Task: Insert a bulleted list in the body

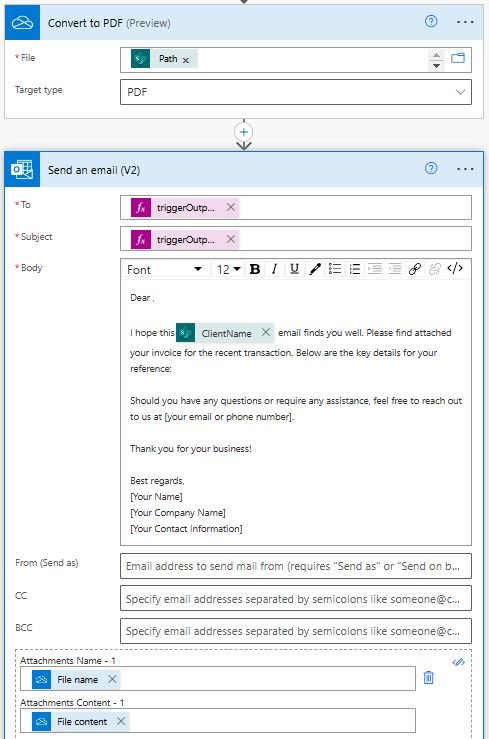Action: (335, 269)
